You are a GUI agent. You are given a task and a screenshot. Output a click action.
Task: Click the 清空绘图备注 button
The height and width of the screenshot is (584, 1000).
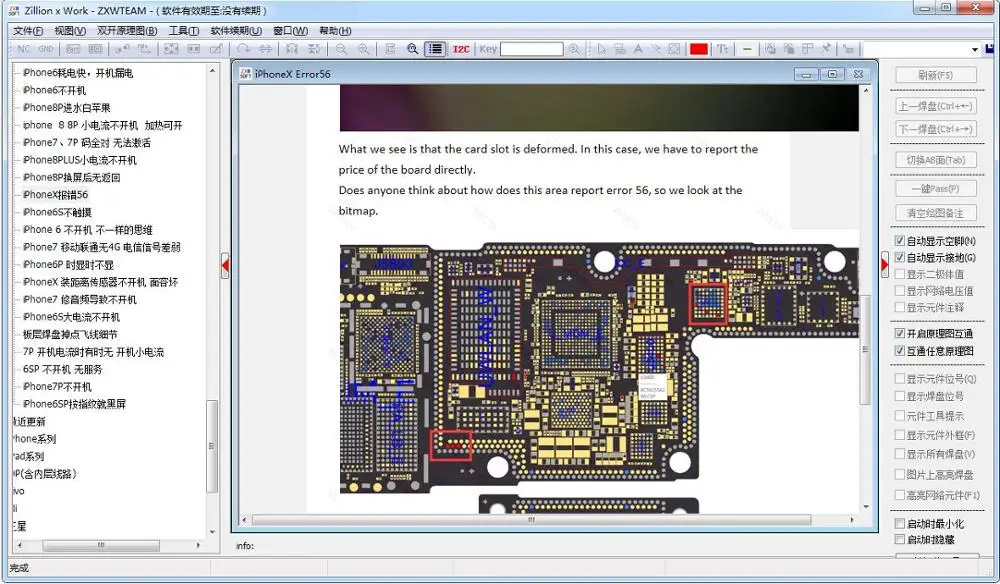point(936,213)
